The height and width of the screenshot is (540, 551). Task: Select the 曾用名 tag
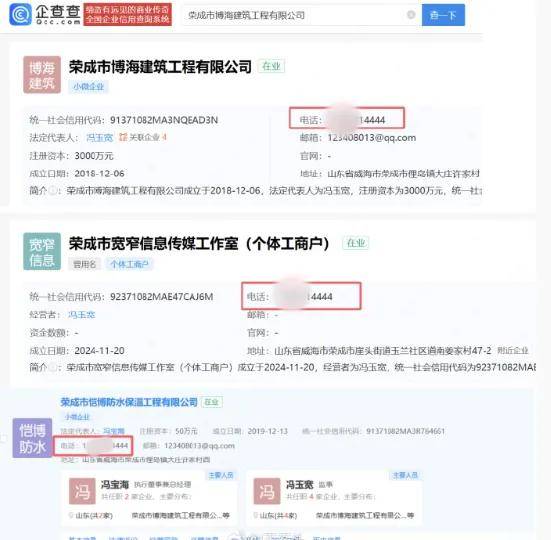(x=84, y=264)
